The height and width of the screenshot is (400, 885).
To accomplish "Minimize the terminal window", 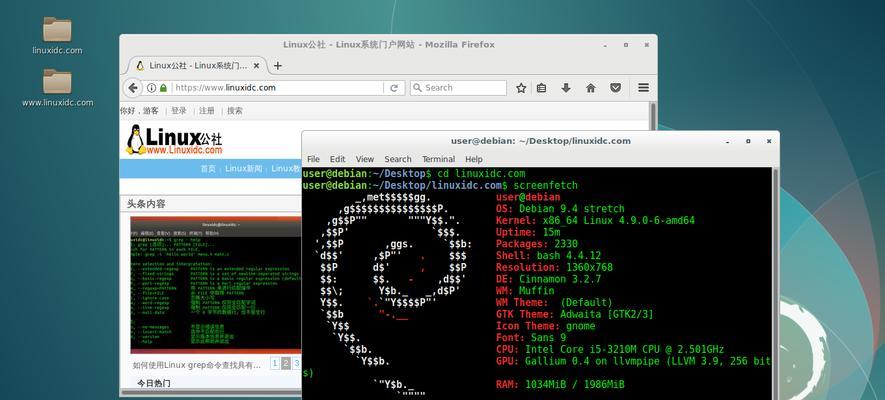I will tap(728, 141).
